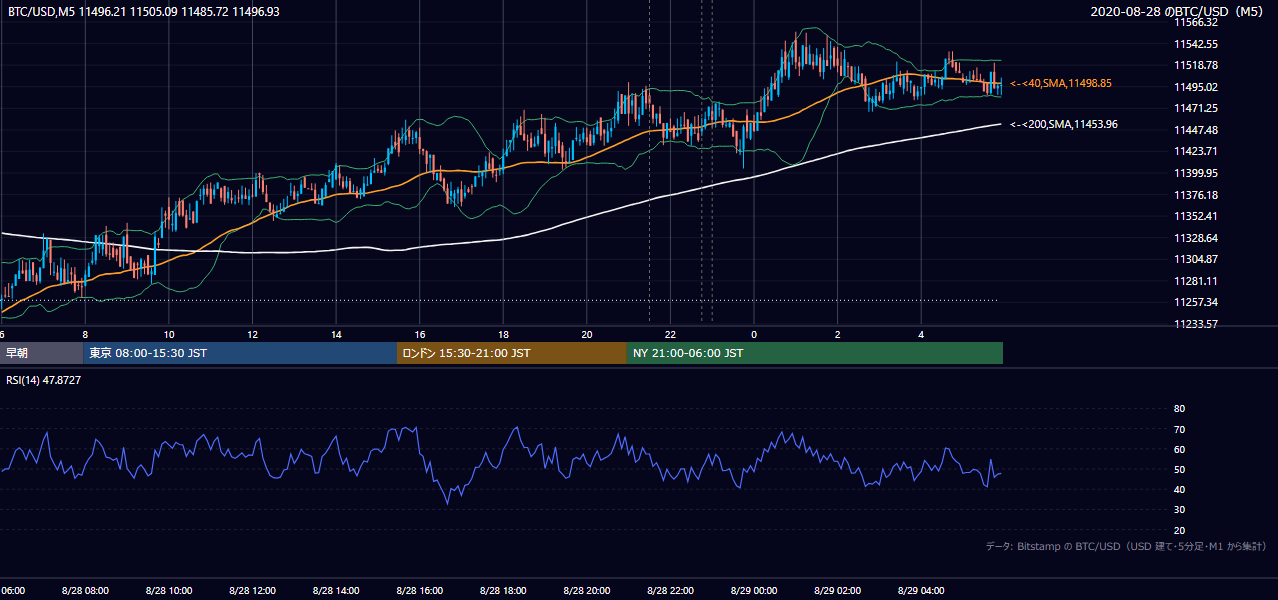This screenshot has width=1278, height=600.
Task: Click RSI scale level 50
Action: point(1179,469)
